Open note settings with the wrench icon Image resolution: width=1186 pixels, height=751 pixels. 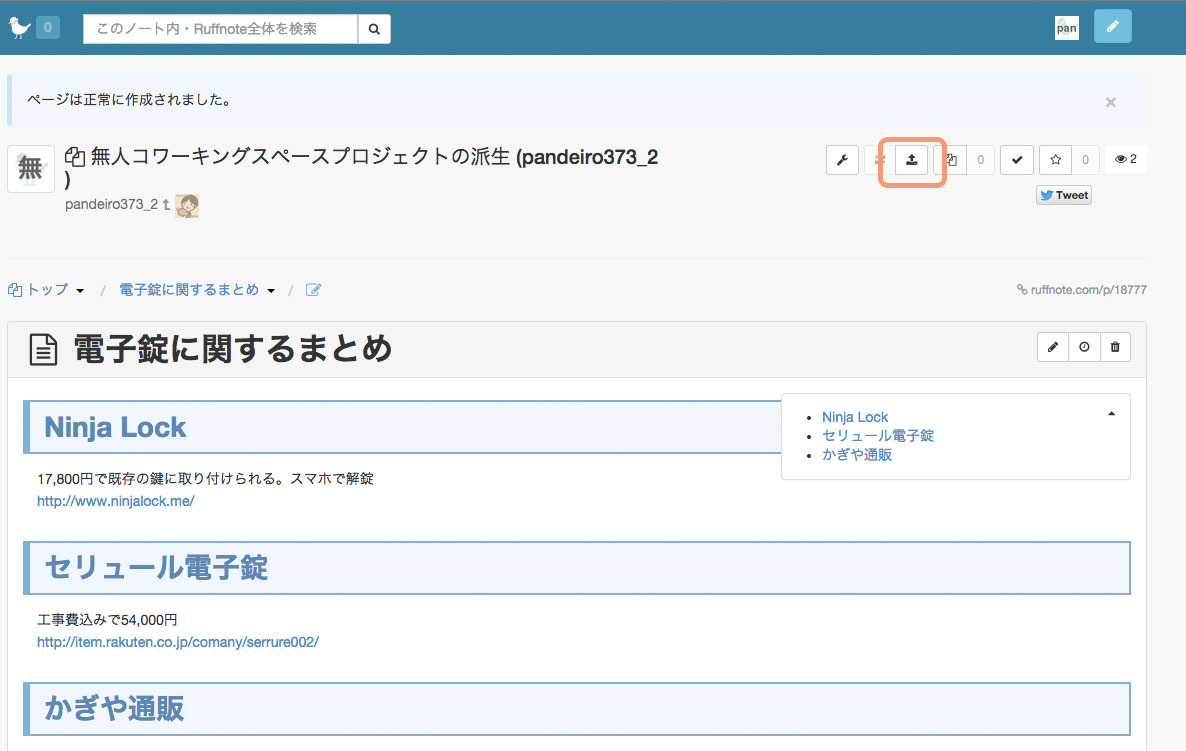coord(842,160)
